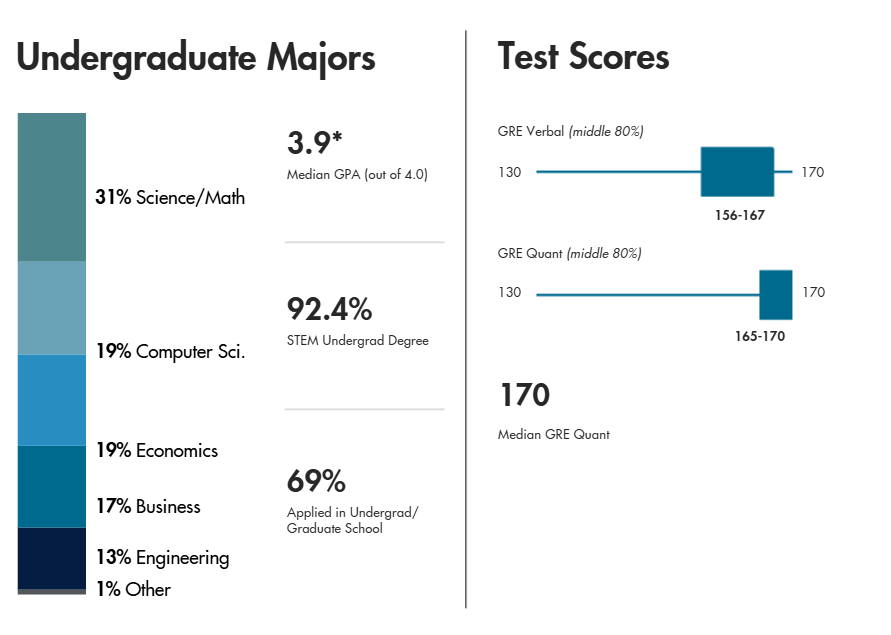
Task: Click the 31% Science/Math label
Action: [x=170, y=197]
